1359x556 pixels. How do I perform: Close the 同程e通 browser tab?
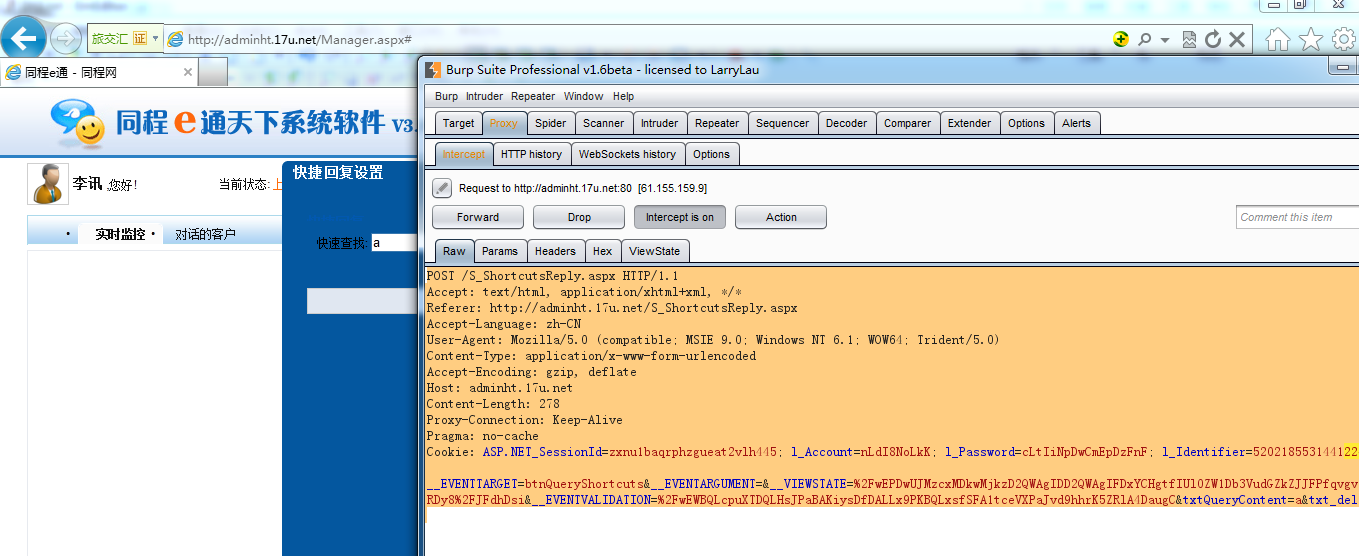click(187, 73)
